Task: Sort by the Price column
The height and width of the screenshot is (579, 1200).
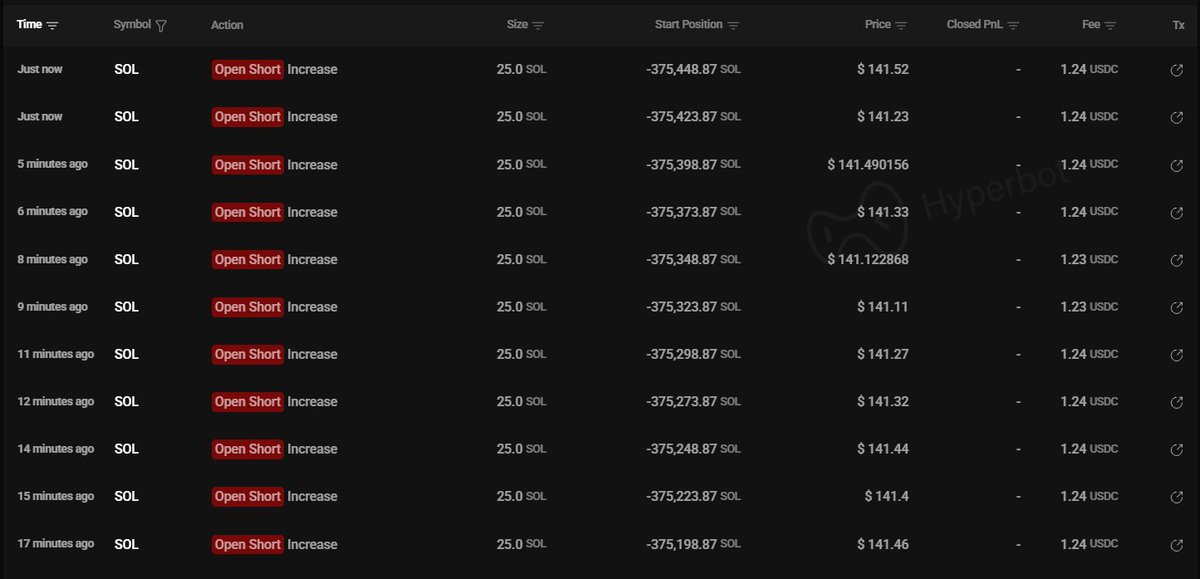Action: (x=901, y=25)
